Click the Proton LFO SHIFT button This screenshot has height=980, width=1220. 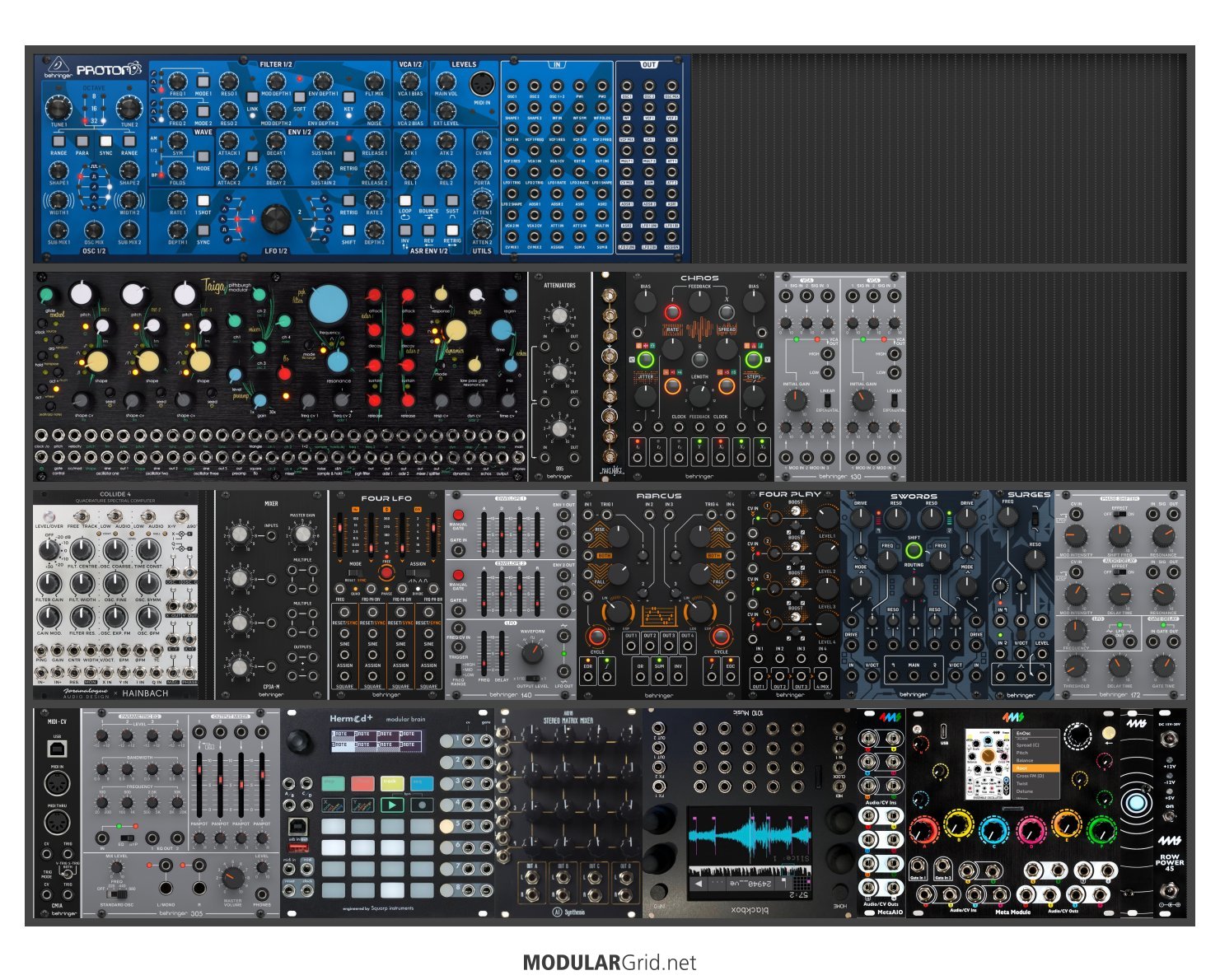point(348,231)
